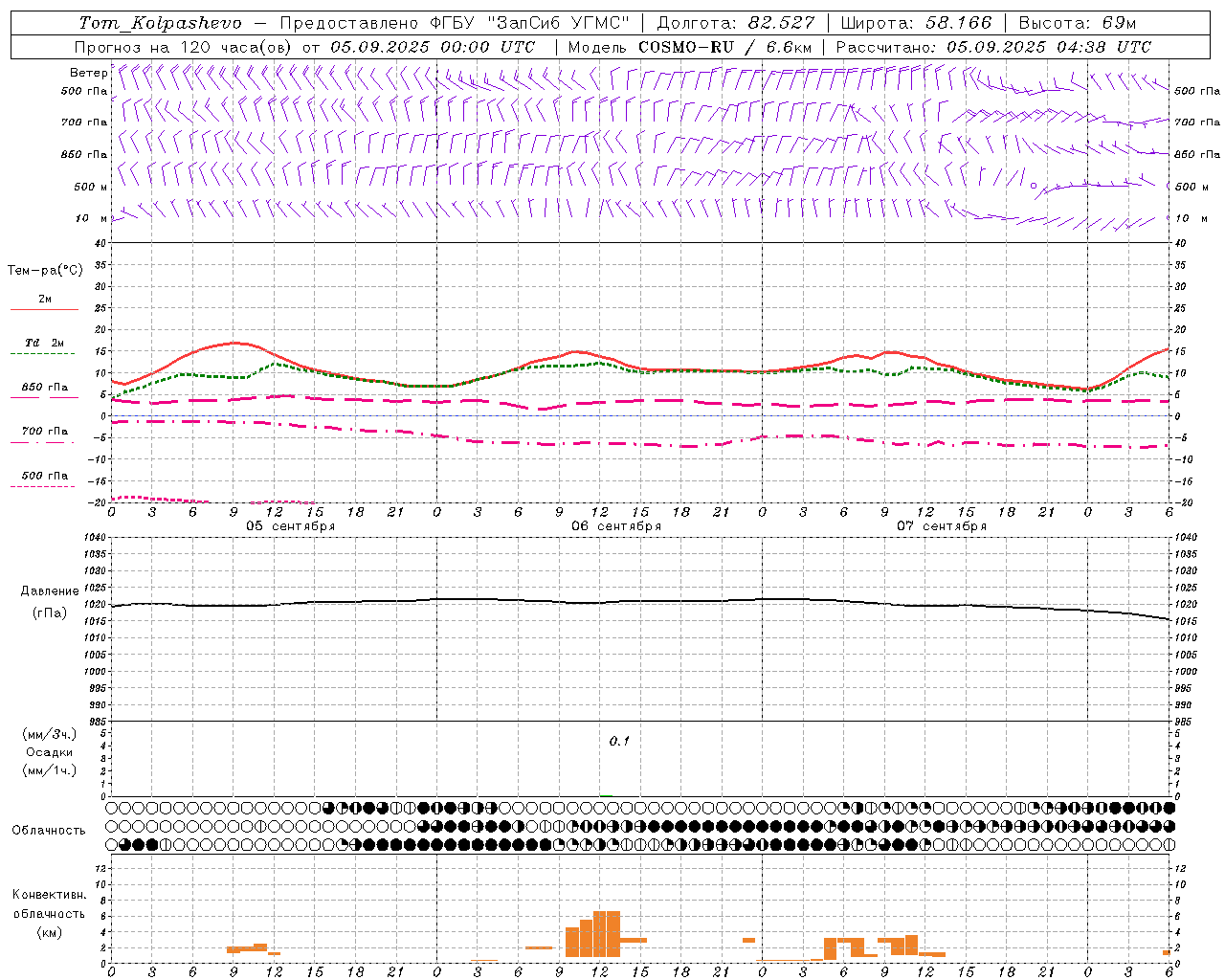The height and width of the screenshot is (980, 1225).
Task: Click the "Прогноз на 120 часа(ов)" text
Action: [x=185, y=47]
